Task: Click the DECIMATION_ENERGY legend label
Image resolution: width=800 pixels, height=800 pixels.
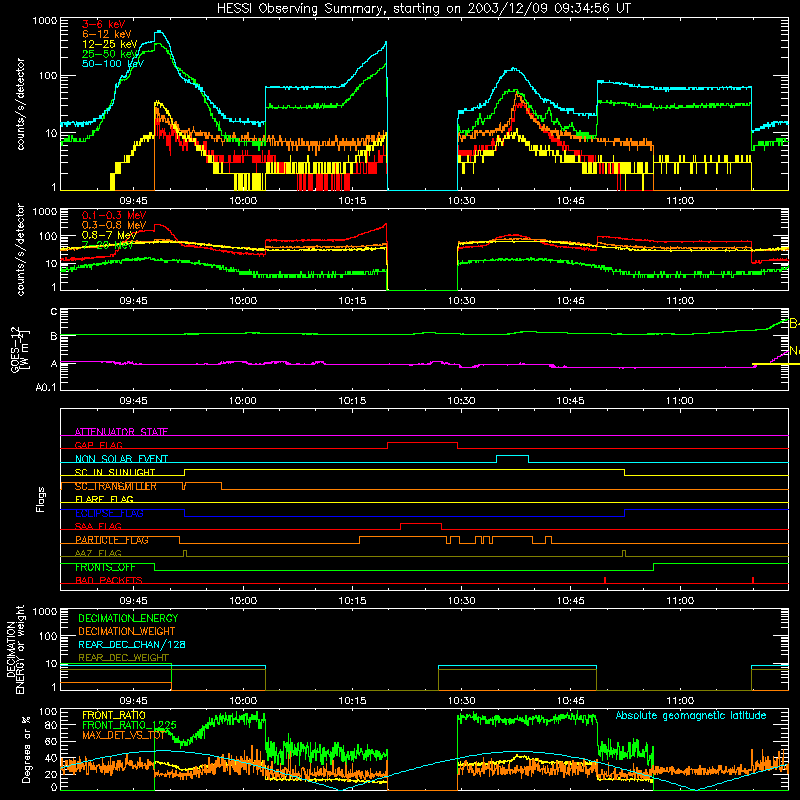Action: (x=128, y=618)
